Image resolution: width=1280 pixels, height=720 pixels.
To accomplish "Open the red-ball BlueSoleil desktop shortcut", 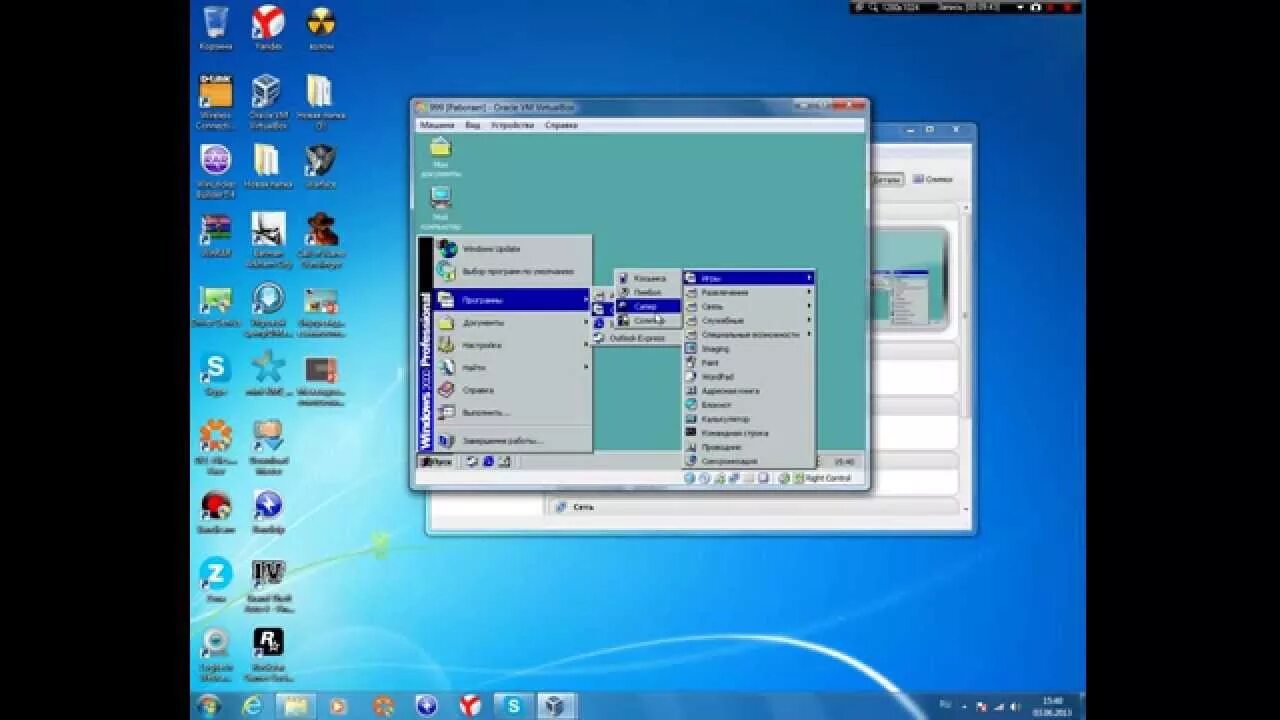I will pyautogui.click(x=215, y=512).
